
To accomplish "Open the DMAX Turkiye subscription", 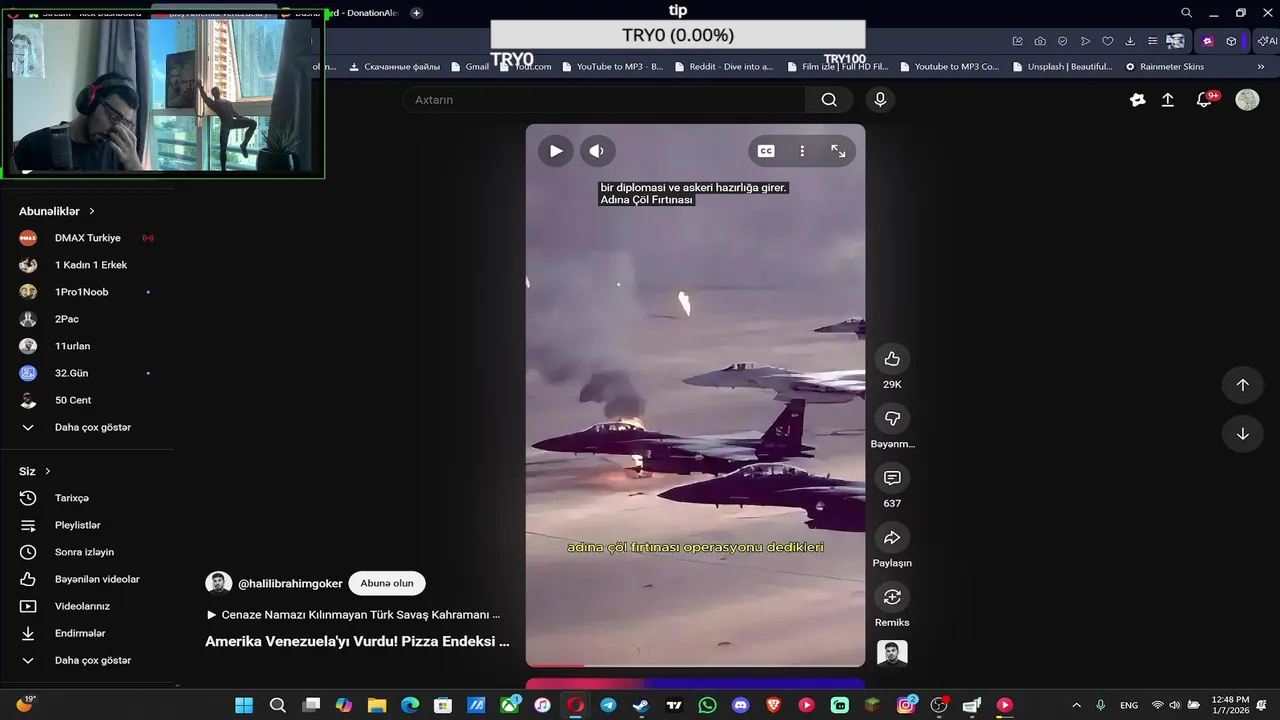I will pos(86,238).
